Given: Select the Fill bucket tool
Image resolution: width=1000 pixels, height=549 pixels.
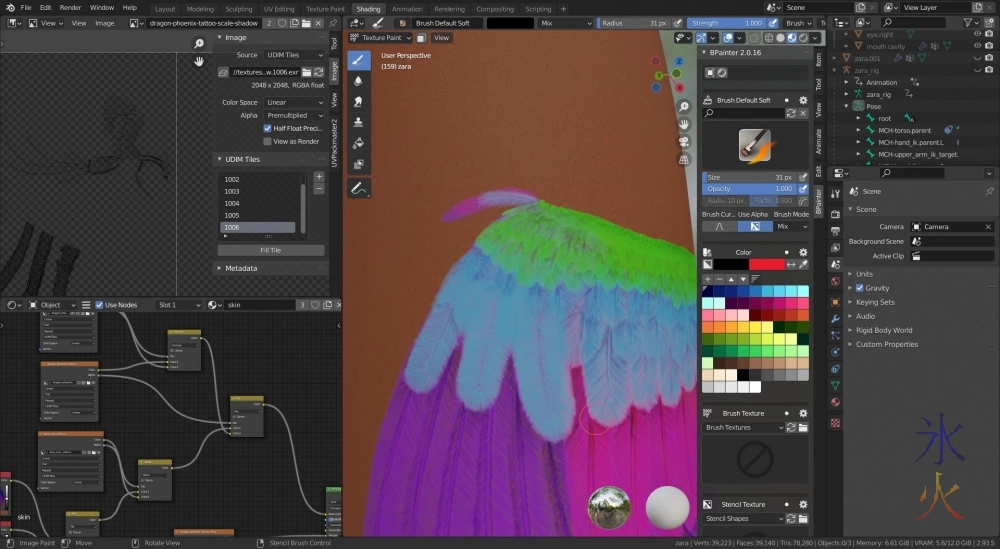Looking at the screenshot, I should 358,143.
